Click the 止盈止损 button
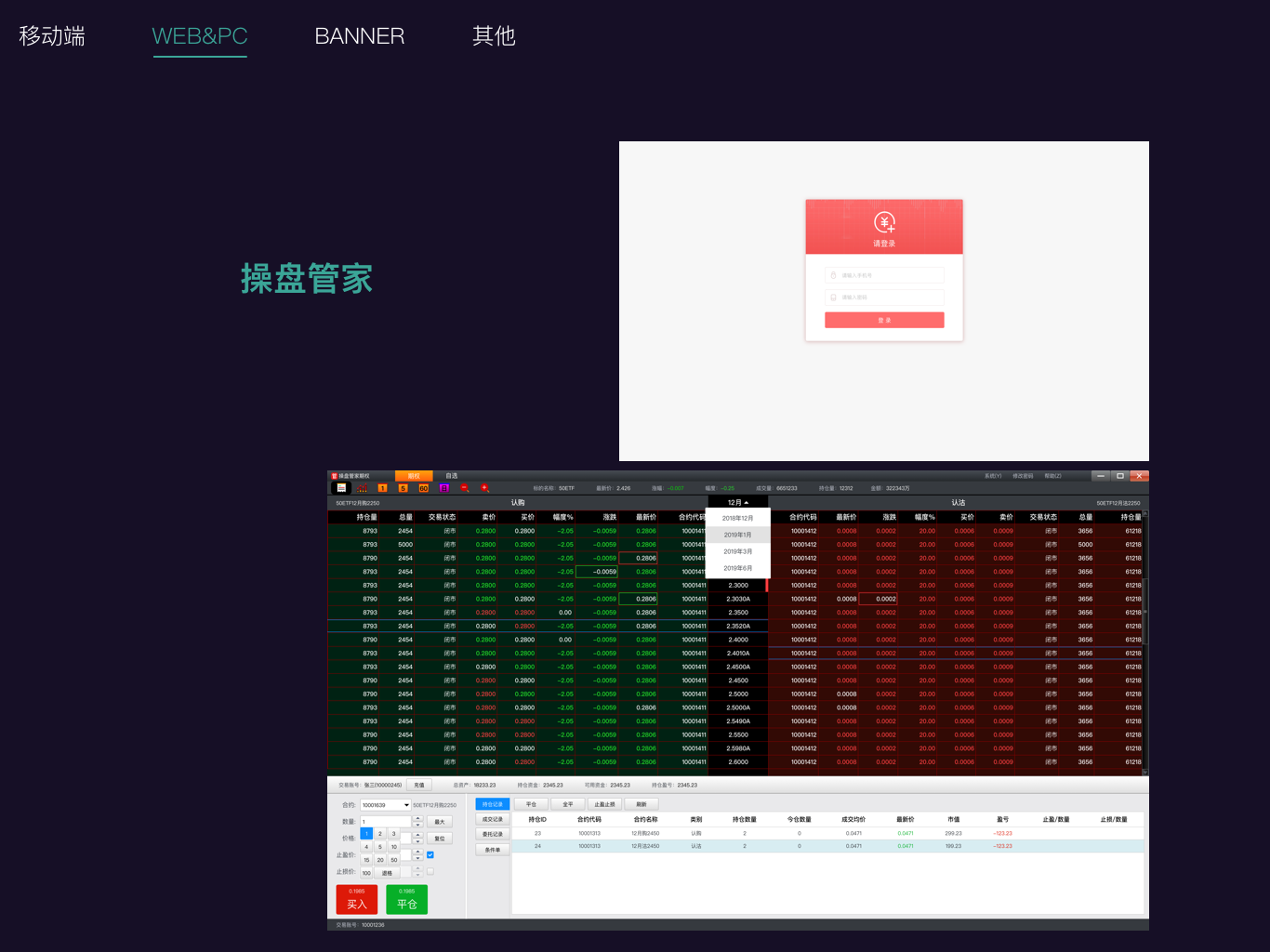 605,804
